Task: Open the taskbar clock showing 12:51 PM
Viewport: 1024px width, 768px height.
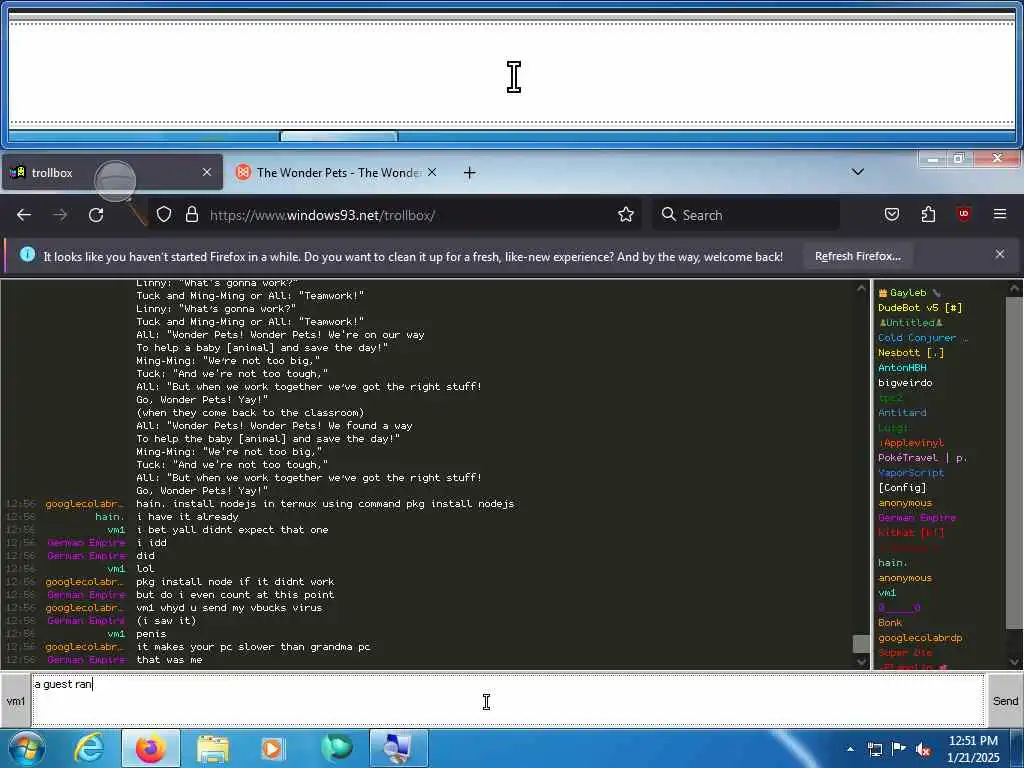Action: pyautogui.click(x=973, y=749)
